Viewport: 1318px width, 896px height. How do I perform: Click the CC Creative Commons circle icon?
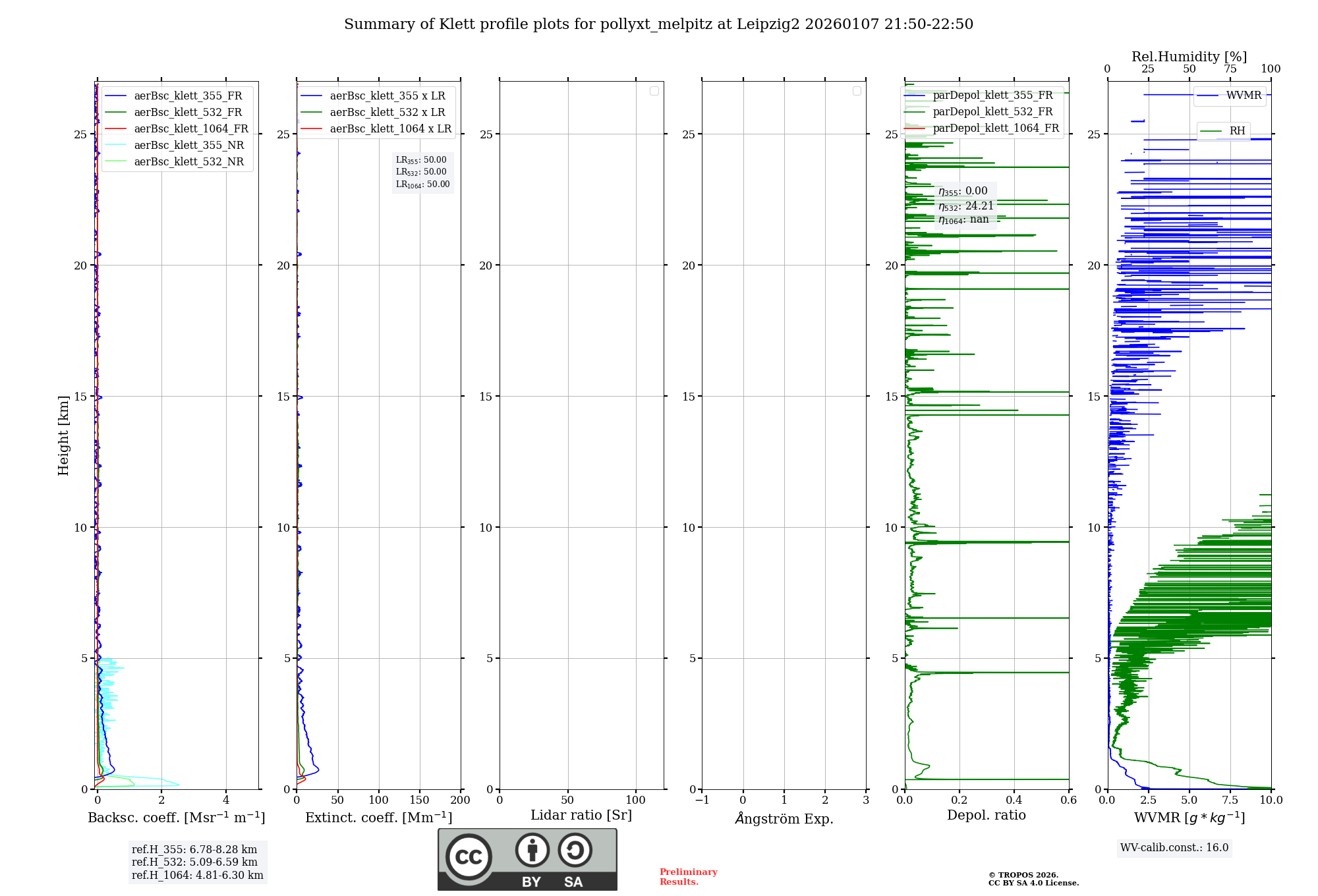click(x=469, y=856)
